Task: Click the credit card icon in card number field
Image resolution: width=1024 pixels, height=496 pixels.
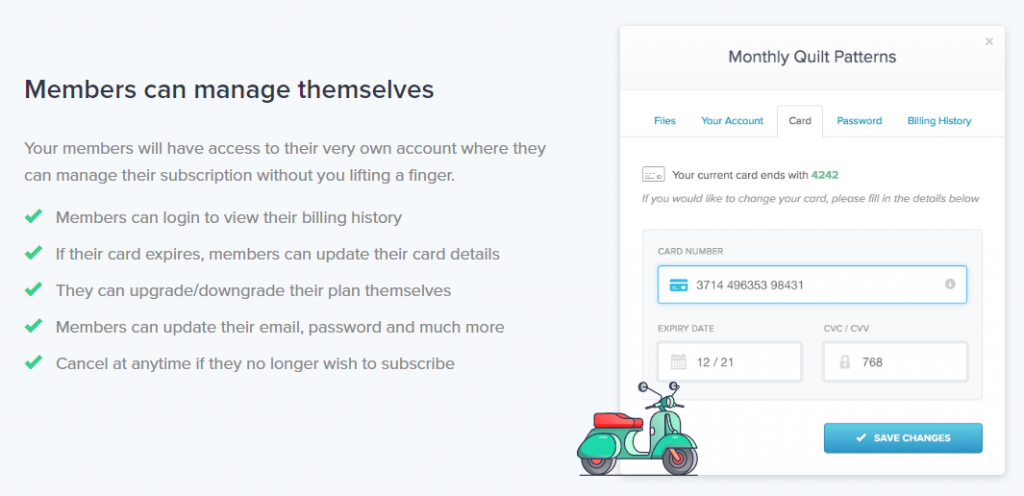Action: click(679, 285)
